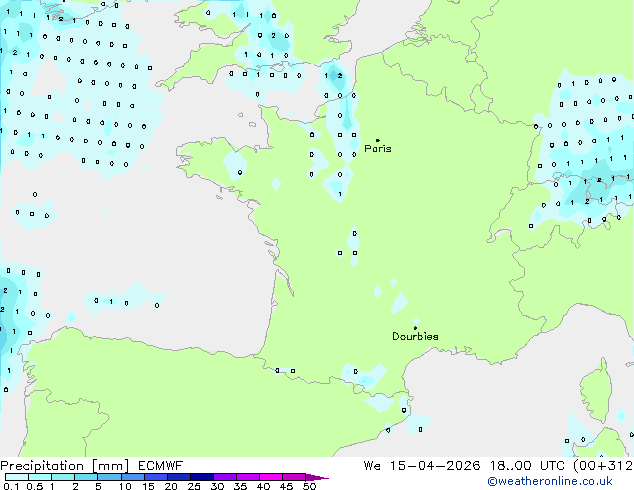Pick the 5–10 mm legend swatch

(x=109, y=477)
